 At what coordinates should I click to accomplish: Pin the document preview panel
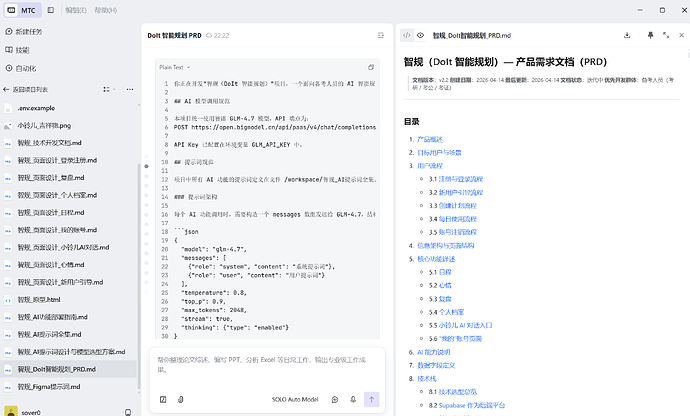(650, 35)
